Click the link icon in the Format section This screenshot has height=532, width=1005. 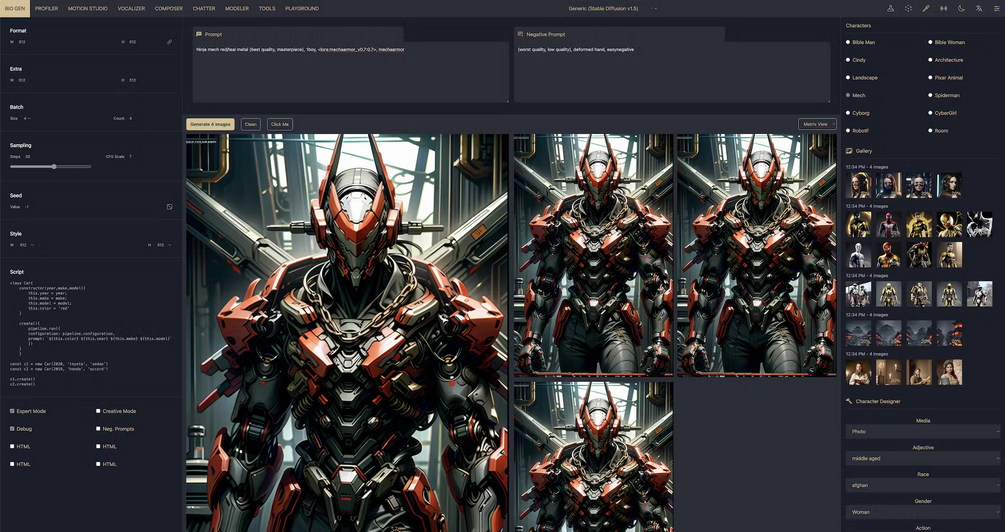(170, 42)
